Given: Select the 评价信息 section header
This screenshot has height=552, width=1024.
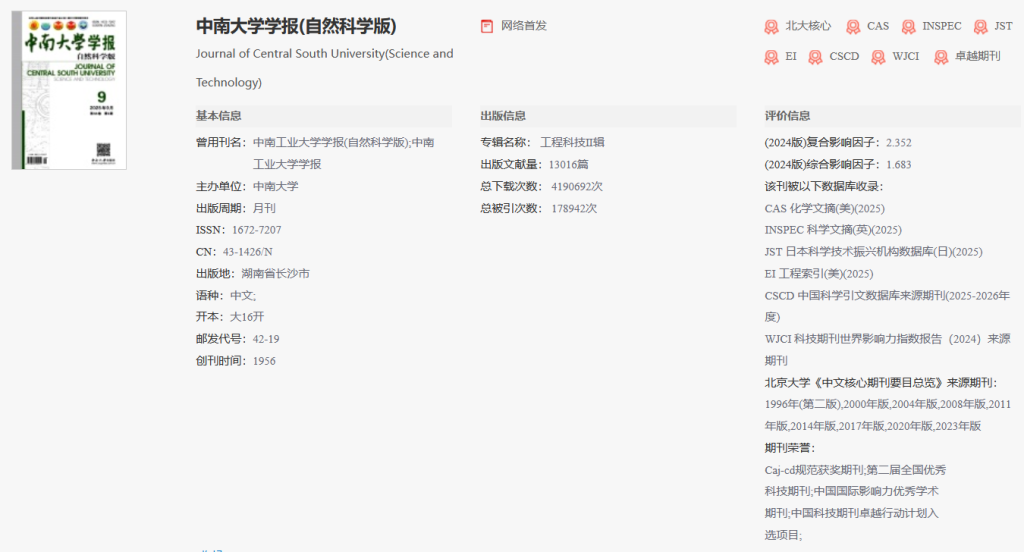Looking at the screenshot, I should (787, 116).
